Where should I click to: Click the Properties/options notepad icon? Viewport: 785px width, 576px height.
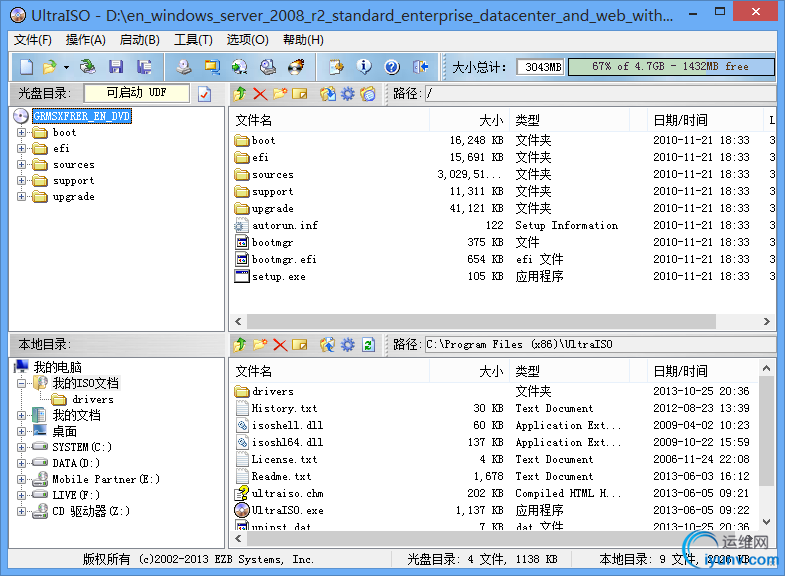click(x=336, y=67)
